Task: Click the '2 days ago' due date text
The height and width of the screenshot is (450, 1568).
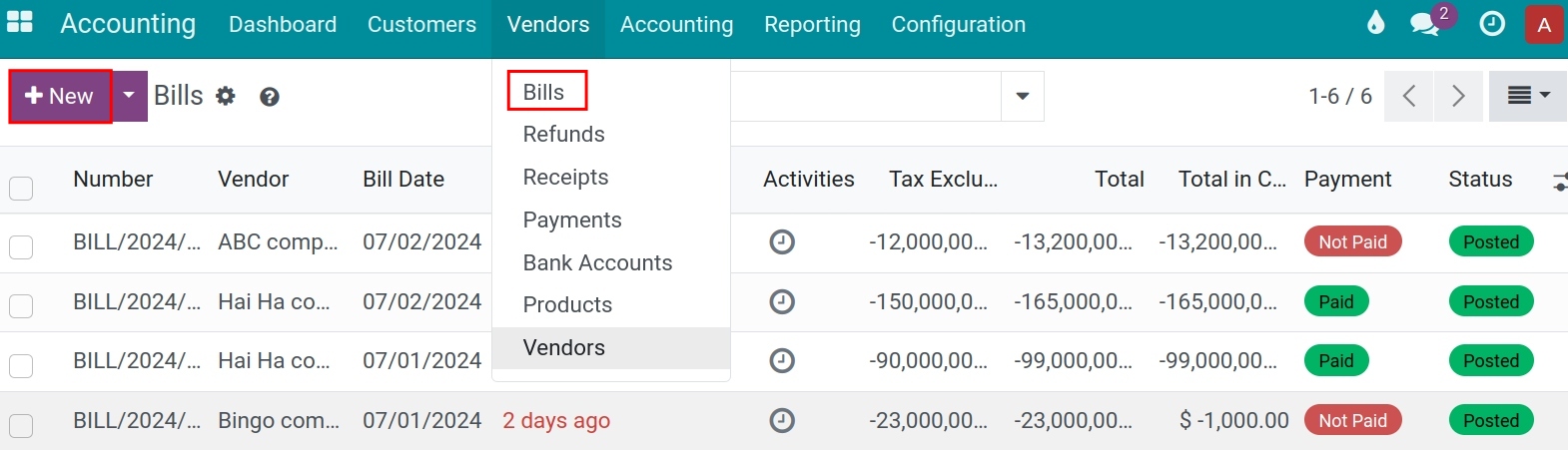Action: point(556,420)
